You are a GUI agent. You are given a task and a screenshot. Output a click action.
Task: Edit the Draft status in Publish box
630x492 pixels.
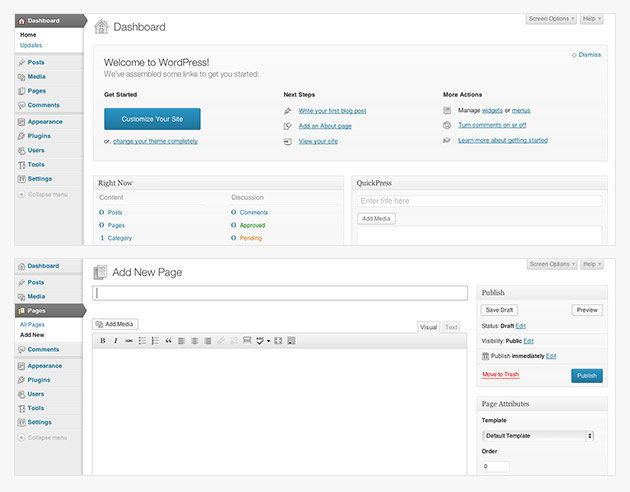click(521, 326)
